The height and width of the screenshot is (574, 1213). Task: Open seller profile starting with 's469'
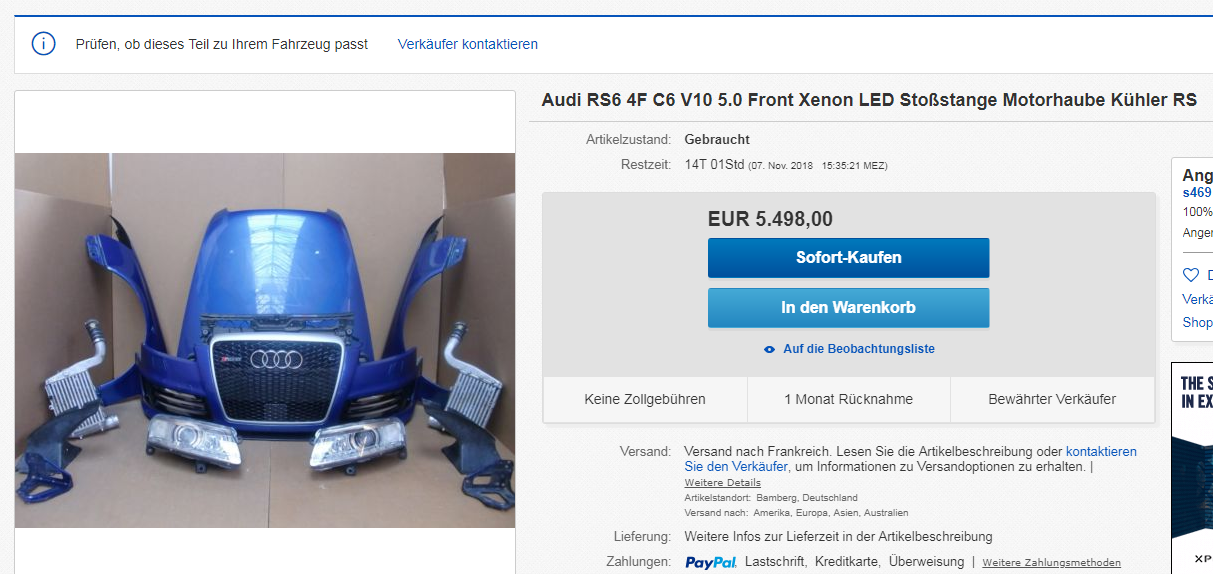[x=1197, y=192]
